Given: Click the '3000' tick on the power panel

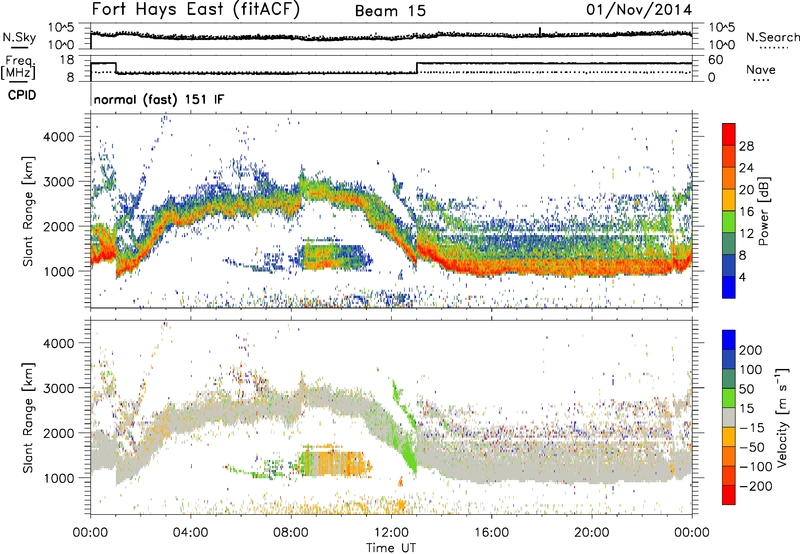Looking at the screenshot, I should coord(58,182).
